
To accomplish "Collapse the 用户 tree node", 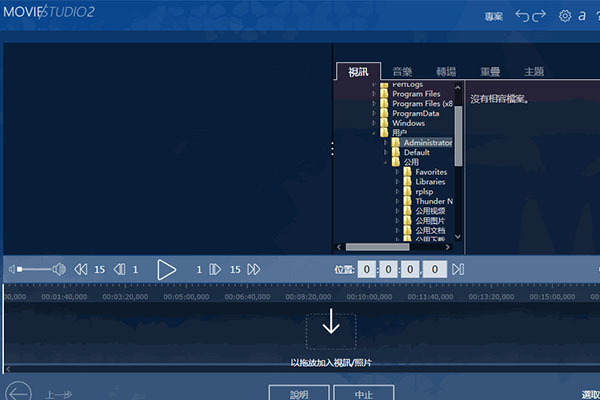I will tap(374, 133).
